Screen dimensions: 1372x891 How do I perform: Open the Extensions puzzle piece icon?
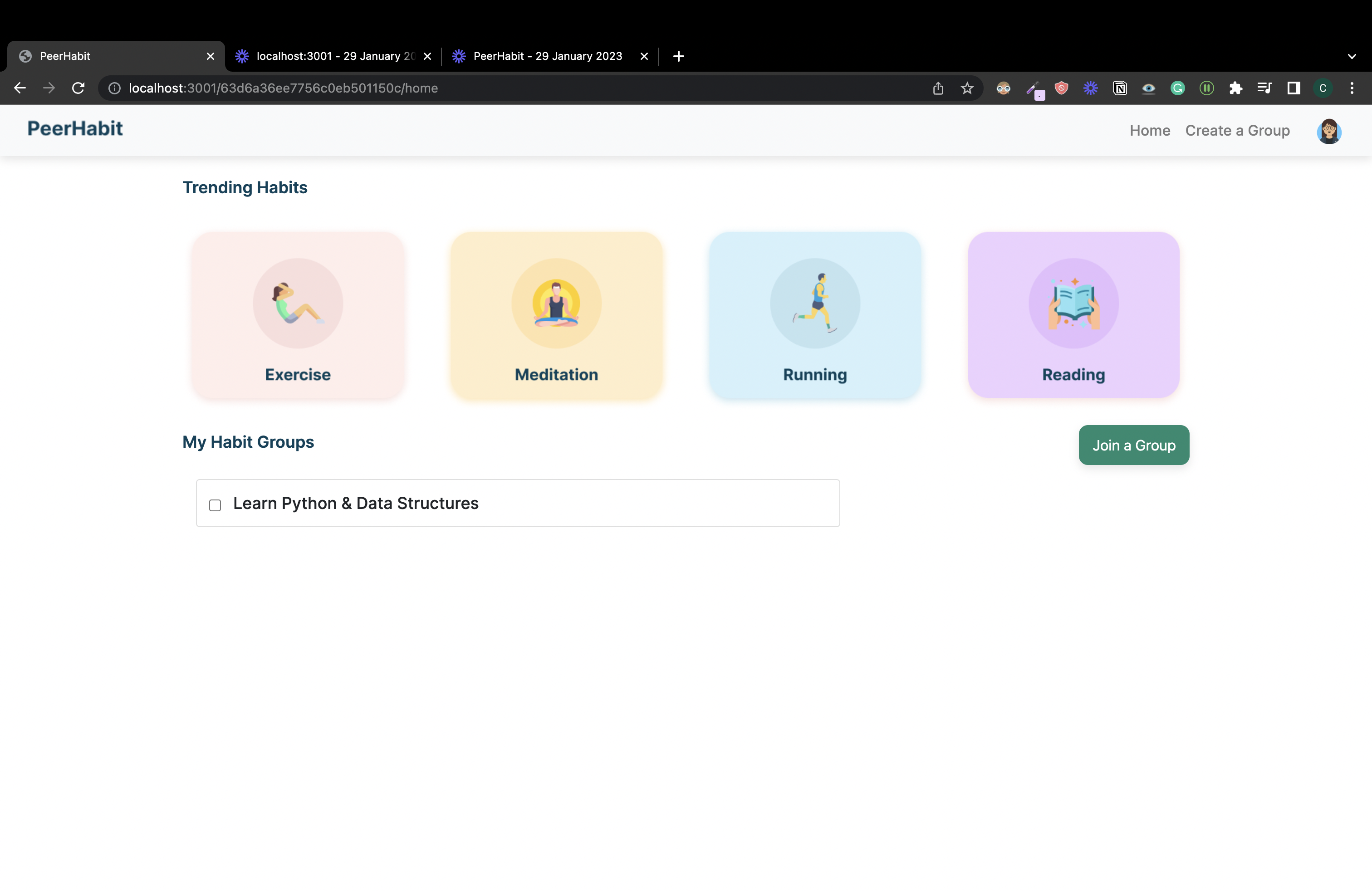pyautogui.click(x=1235, y=88)
